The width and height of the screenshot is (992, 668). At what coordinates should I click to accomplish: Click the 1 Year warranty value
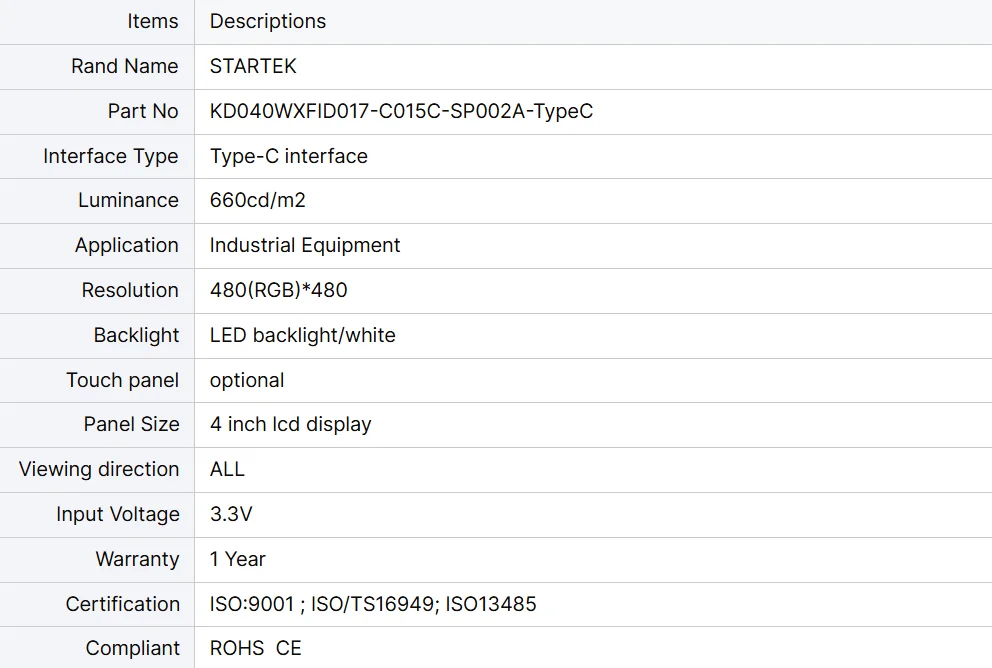coord(238,559)
